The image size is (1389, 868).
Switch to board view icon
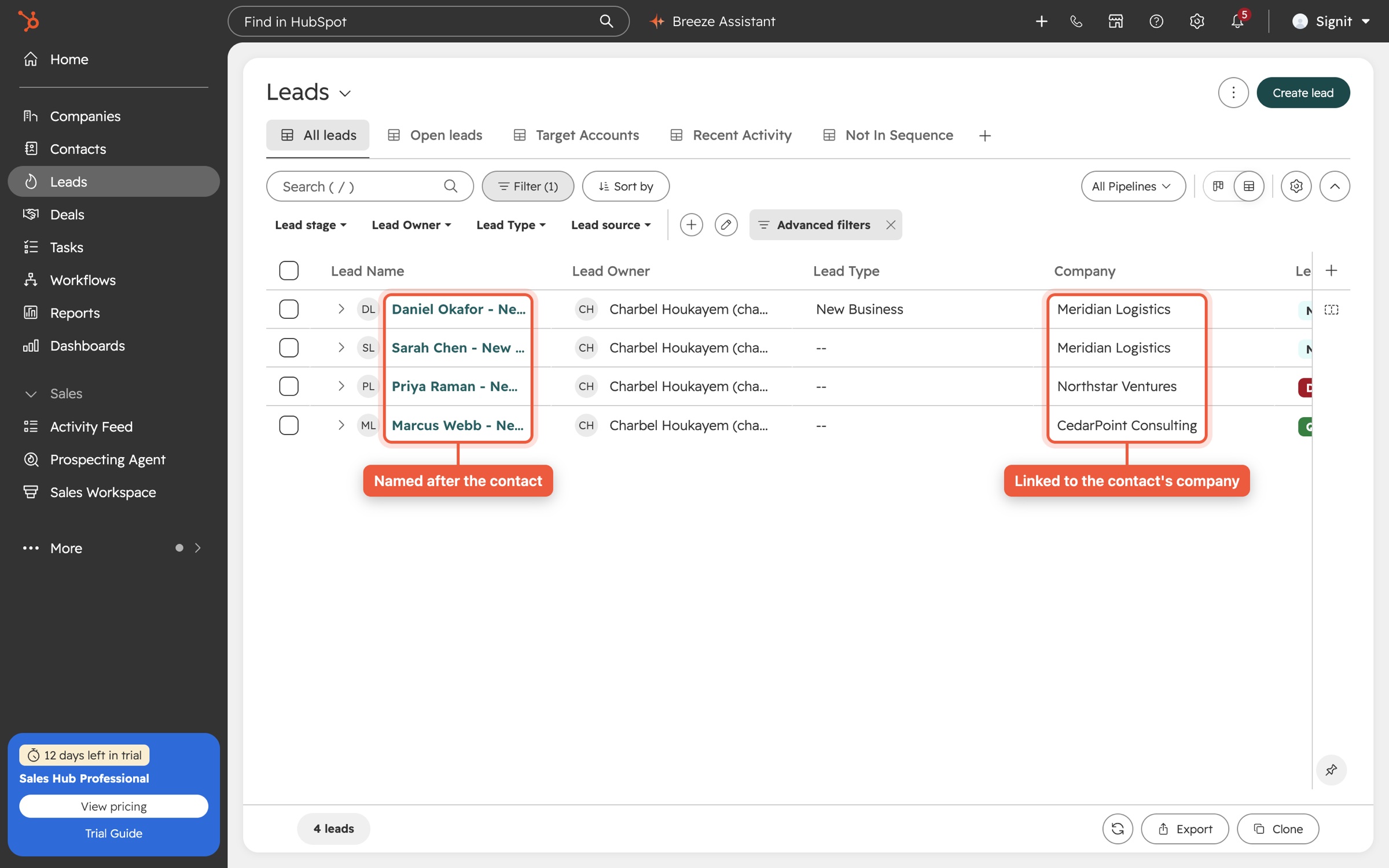1218,186
